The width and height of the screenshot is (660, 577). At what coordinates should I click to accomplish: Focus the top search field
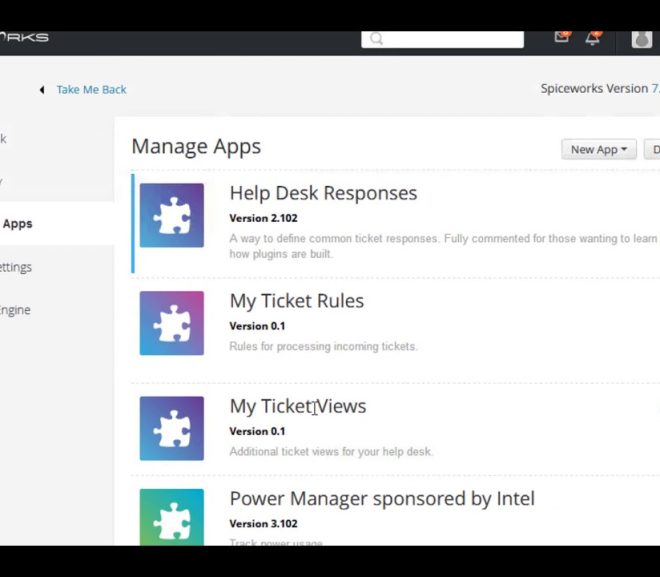442,39
